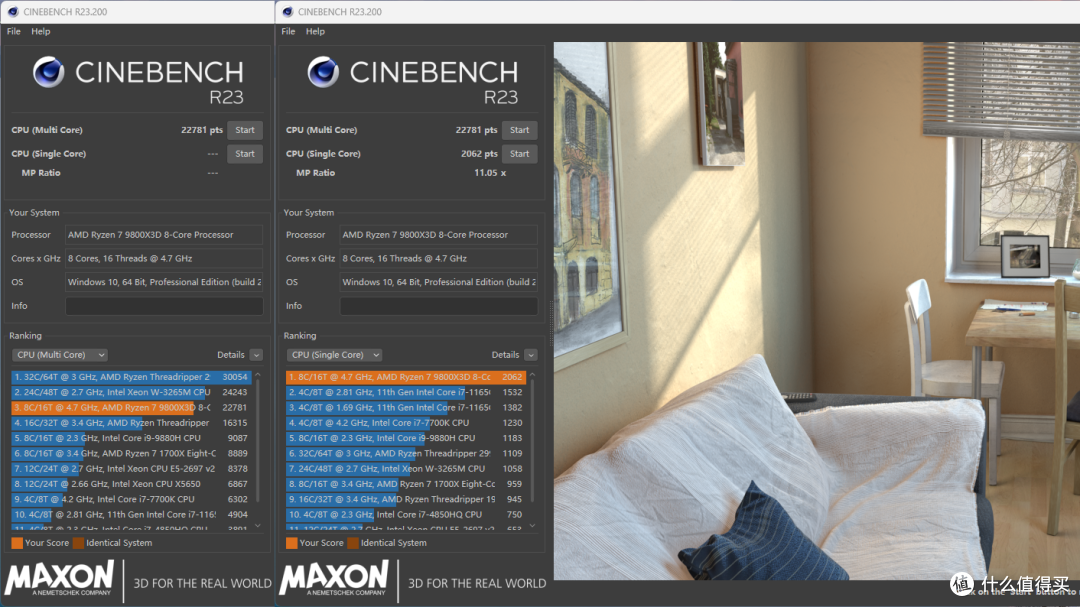
Task: Click left window ranking scrollbar thumb
Action: (x=258, y=441)
